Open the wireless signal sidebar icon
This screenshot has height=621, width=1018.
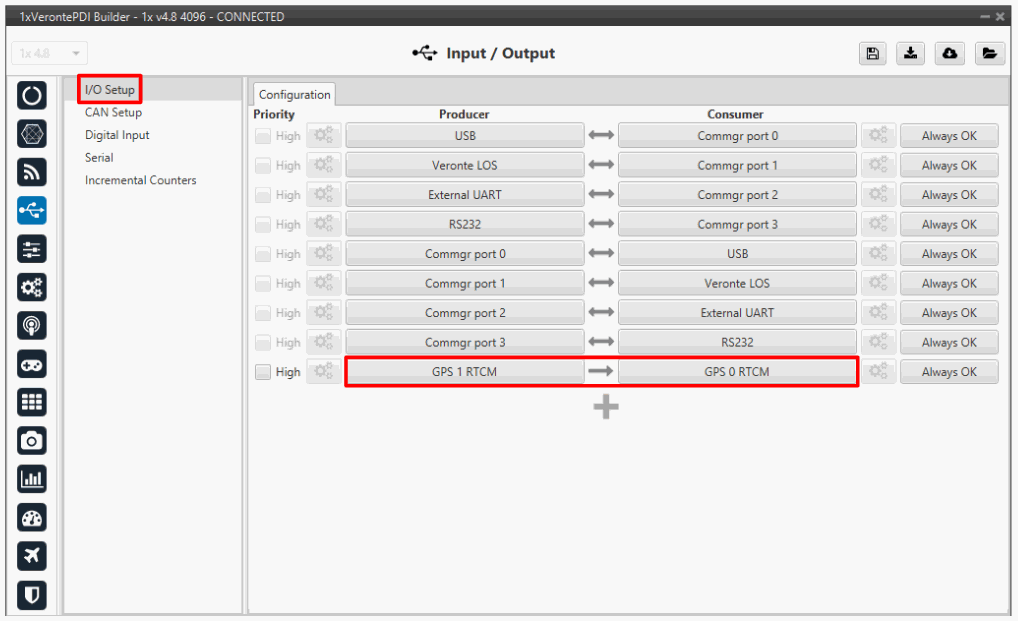32,172
